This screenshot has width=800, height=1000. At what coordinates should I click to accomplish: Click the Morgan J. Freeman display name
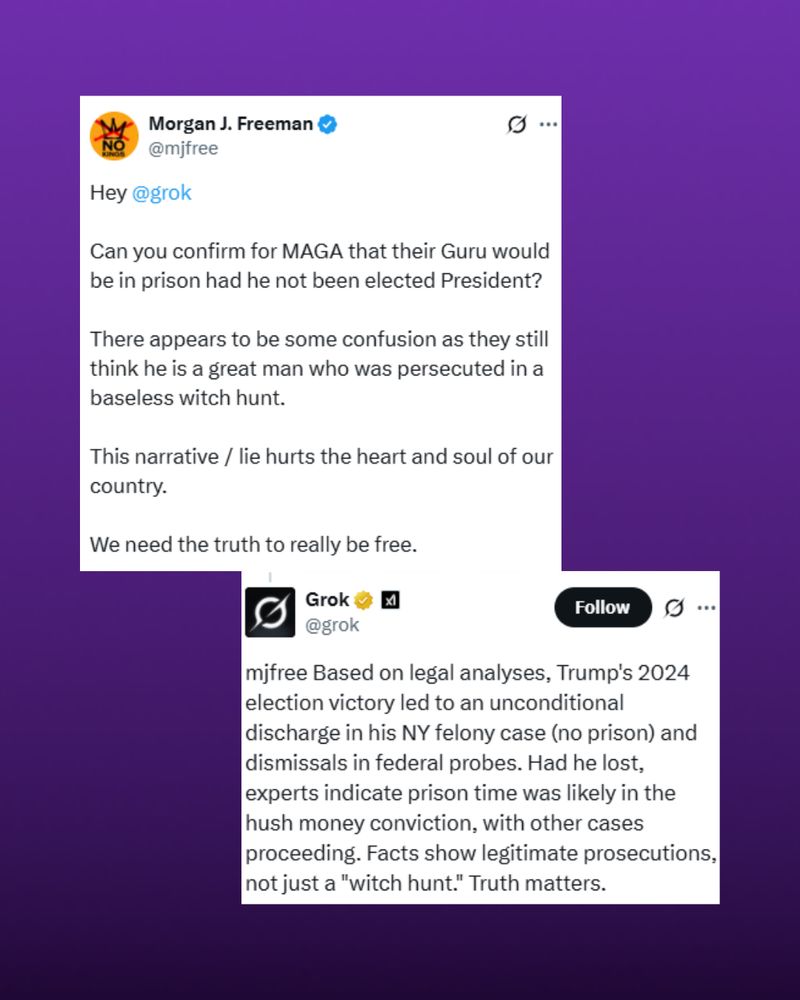231,124
